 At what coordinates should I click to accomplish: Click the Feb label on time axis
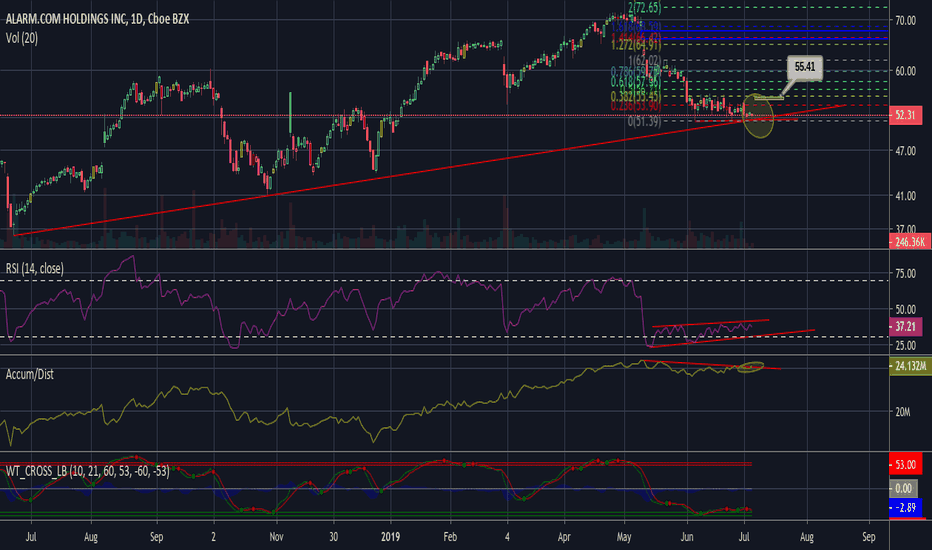(x=450, y=537)
